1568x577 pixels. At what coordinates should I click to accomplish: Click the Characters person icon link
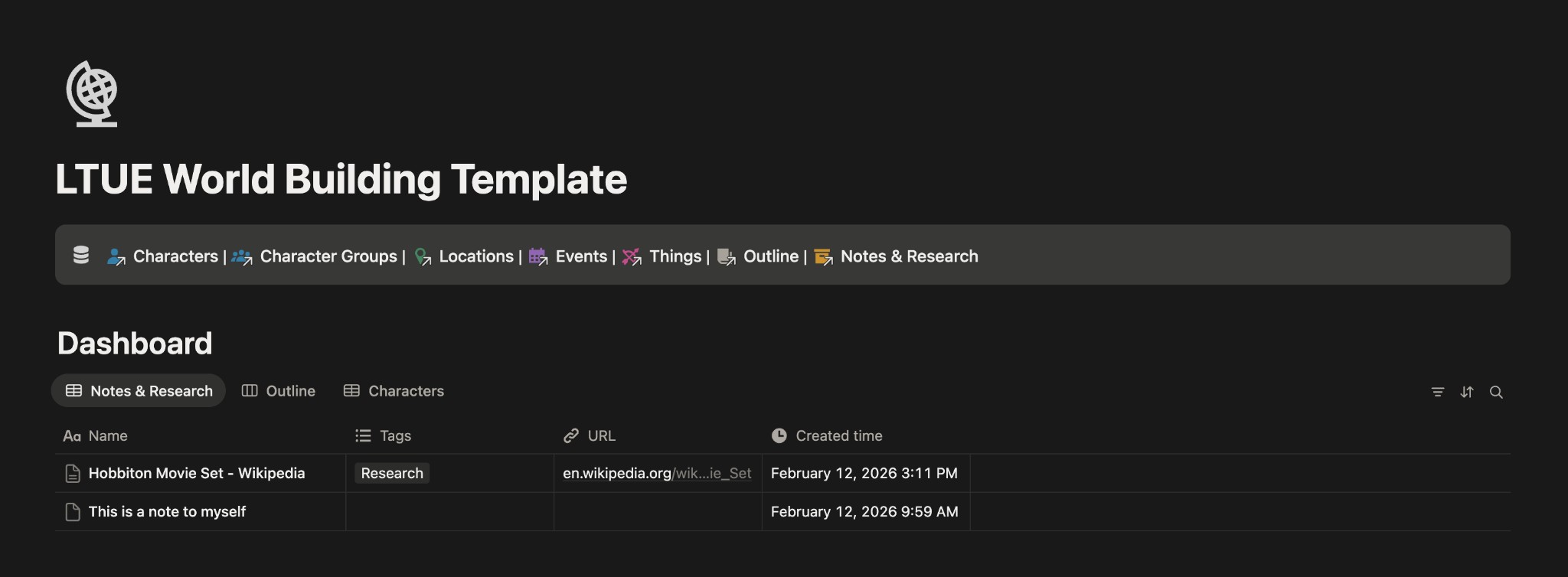pos(116,257)
